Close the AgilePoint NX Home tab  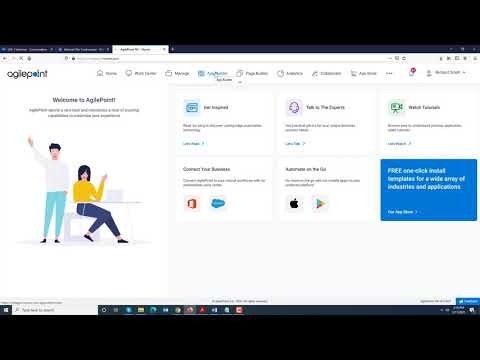click(164, 49)
